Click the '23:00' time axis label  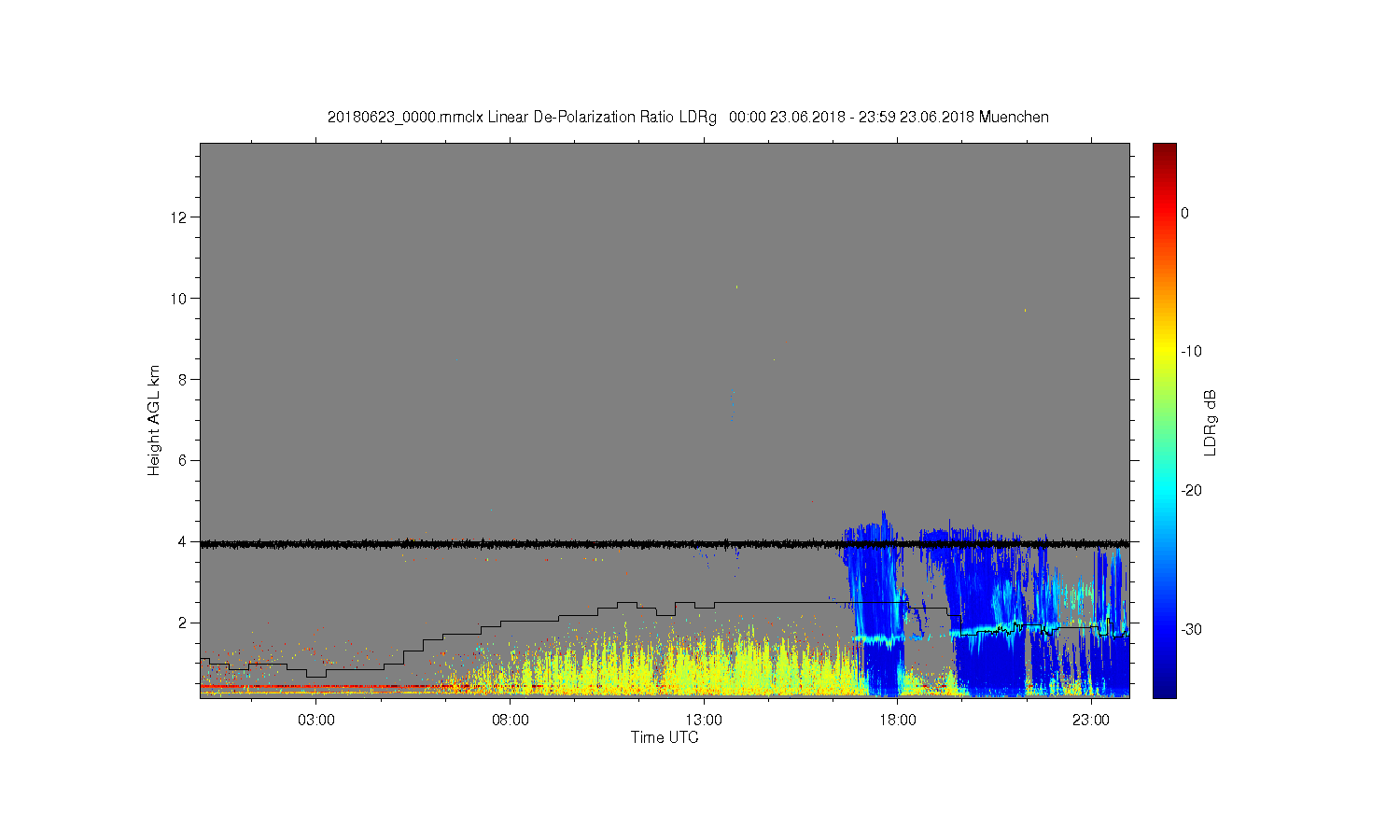(1090, 721)
